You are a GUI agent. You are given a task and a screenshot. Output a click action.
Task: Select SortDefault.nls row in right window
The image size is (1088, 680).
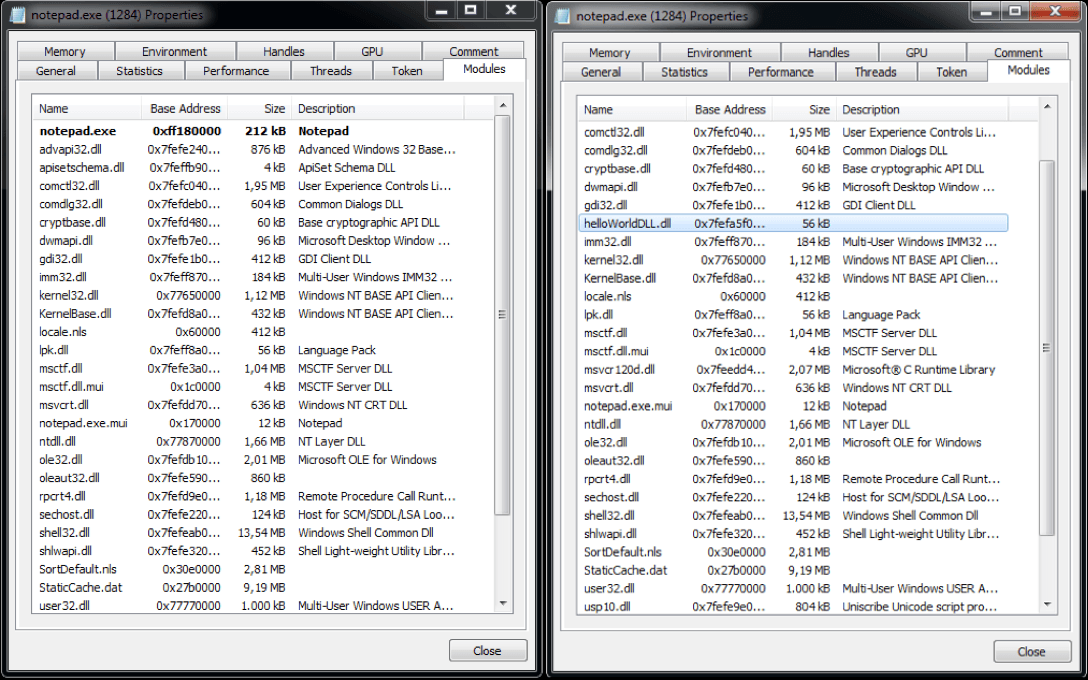[x=793, y=552]
